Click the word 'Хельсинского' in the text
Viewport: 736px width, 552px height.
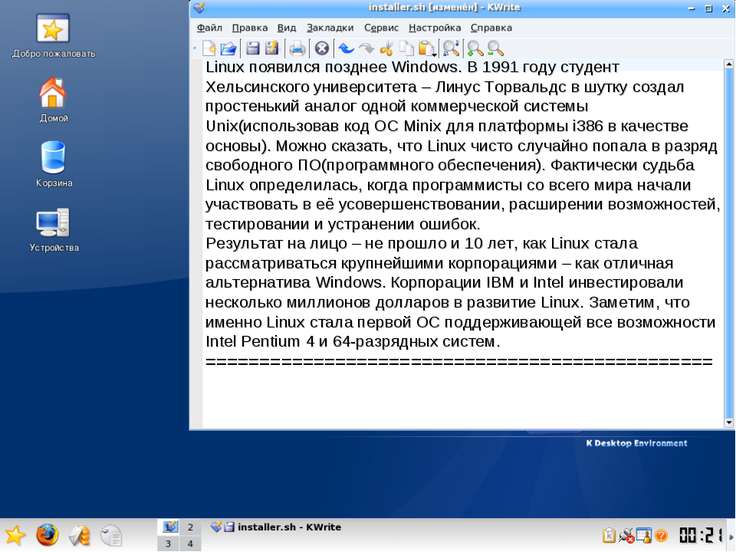[x=257, y=87]
